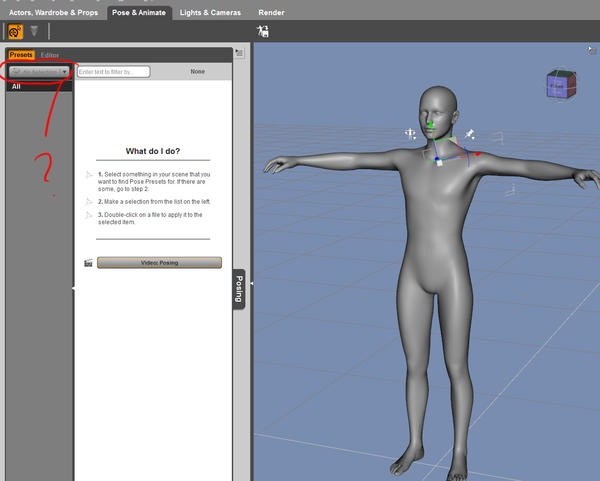Go to the Render tab
Screen dimensions: 600x481
pyautogui.click(x=271, y=13)
